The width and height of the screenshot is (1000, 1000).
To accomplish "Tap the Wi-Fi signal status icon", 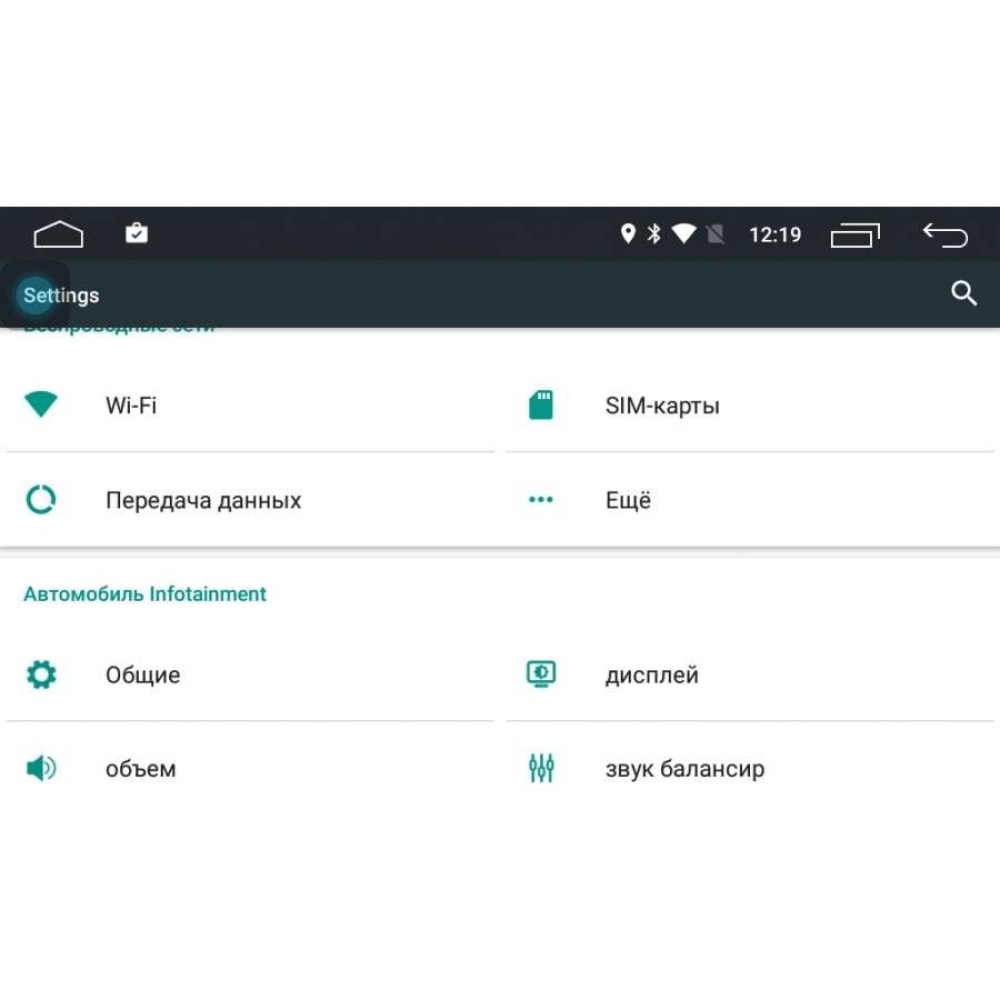I will coord(684,233).
